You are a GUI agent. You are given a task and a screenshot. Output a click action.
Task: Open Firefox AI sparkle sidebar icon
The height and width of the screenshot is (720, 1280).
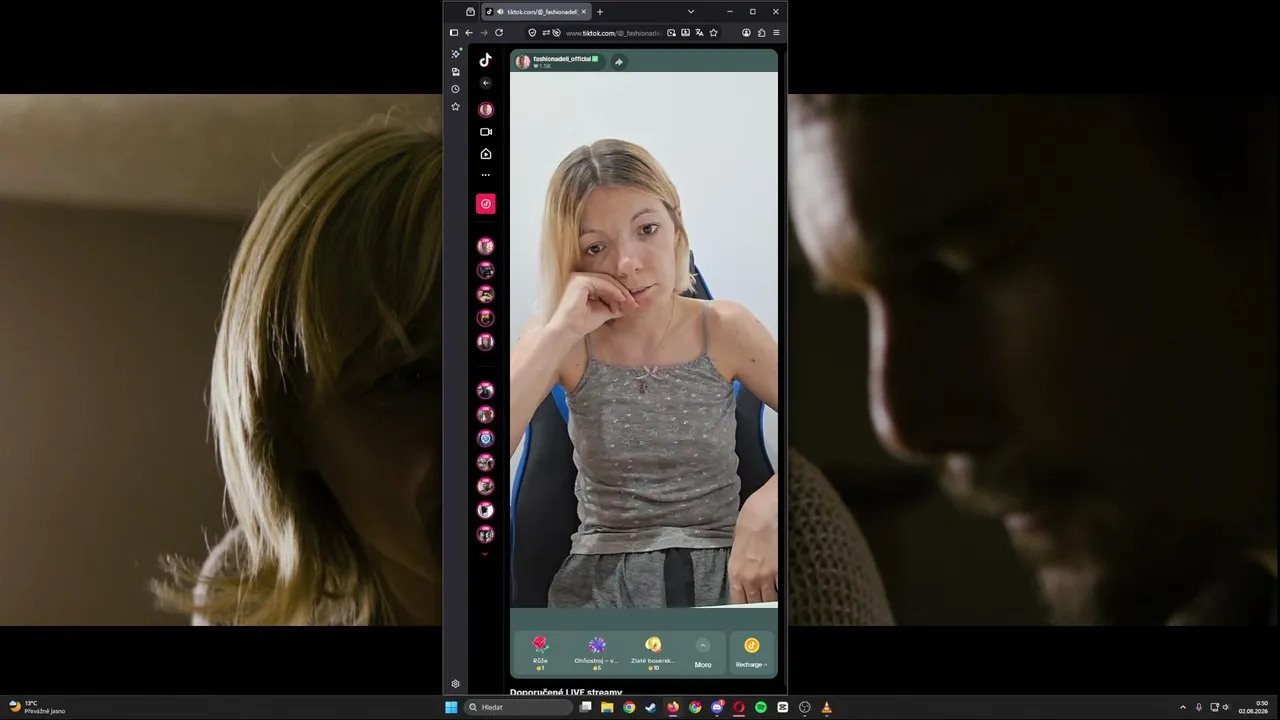coord(456,53)
